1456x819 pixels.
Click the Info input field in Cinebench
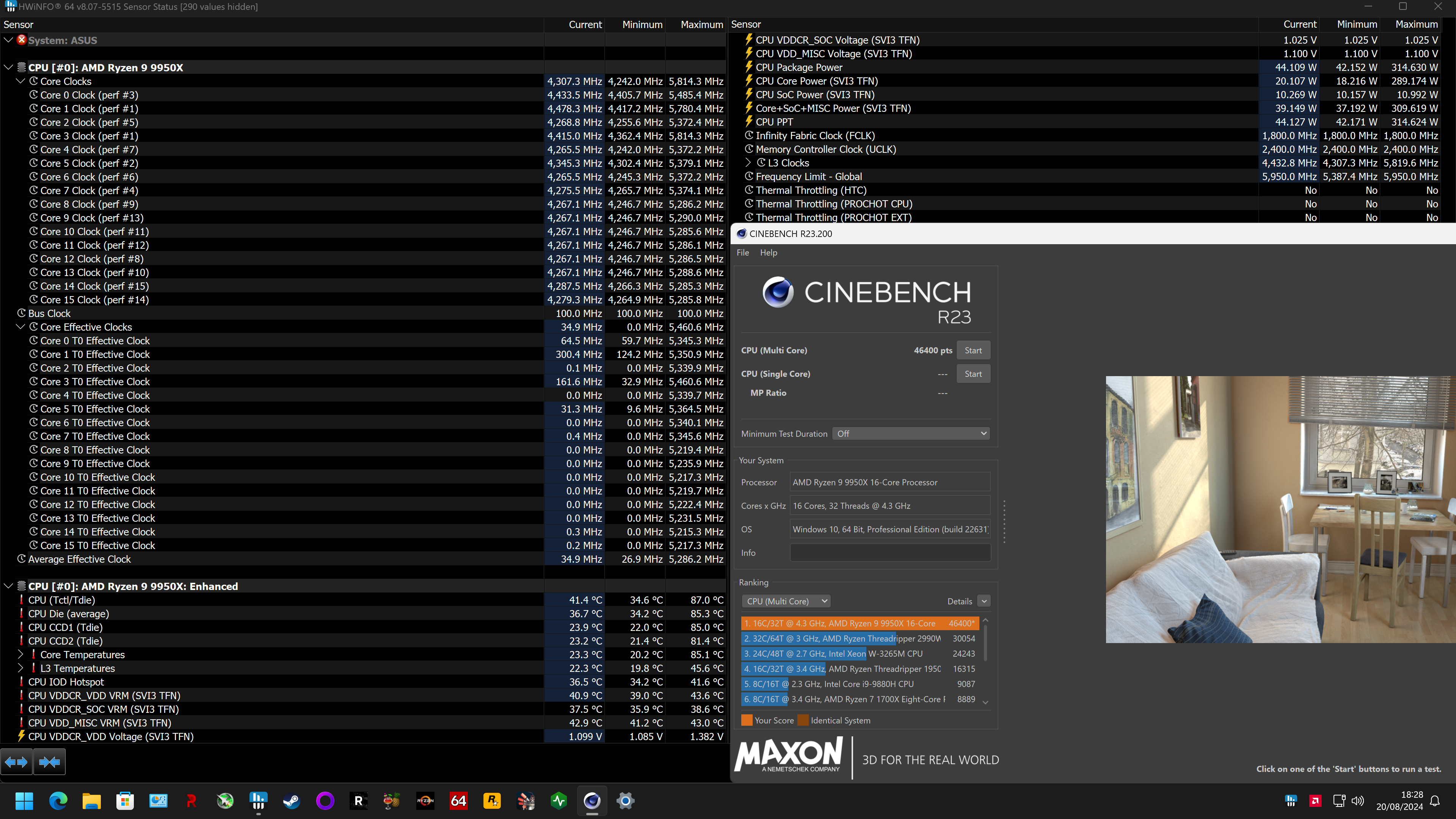(890, 553)
